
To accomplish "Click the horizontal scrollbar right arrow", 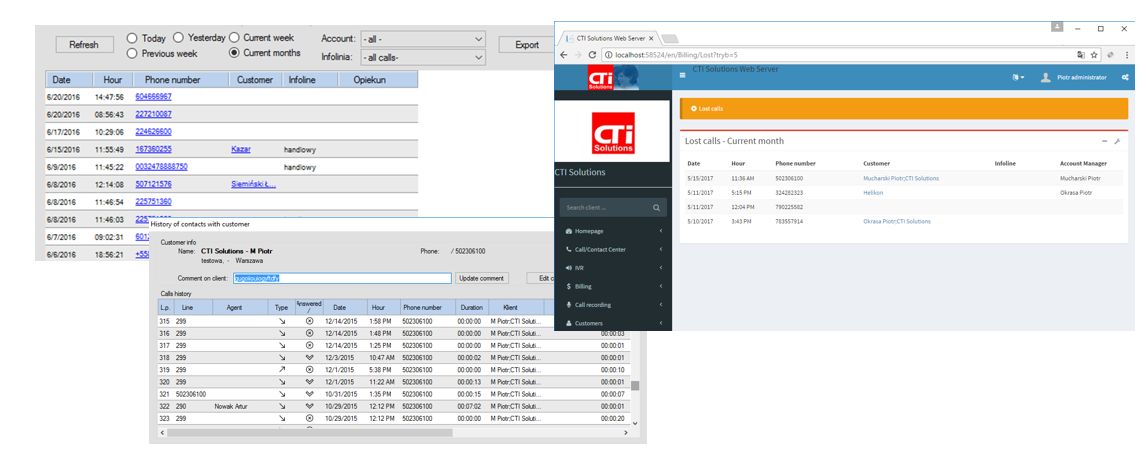I will tap(625, 433).
